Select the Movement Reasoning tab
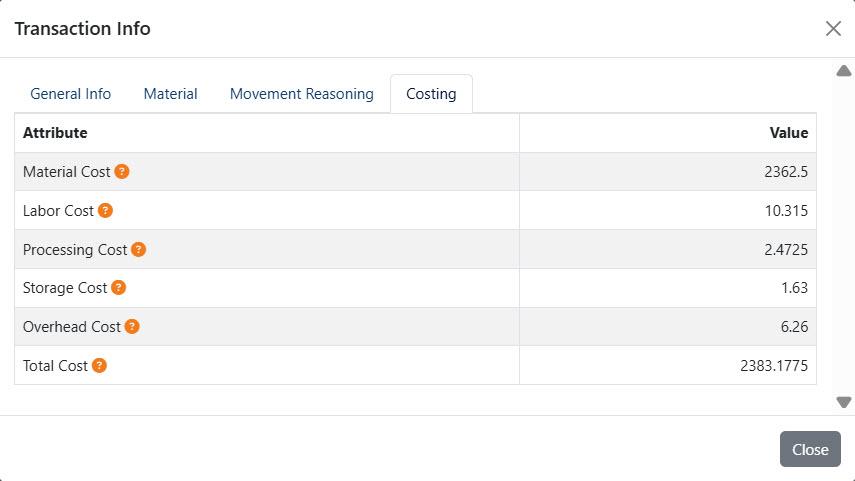The image size is (855, 481). (302, 94)
